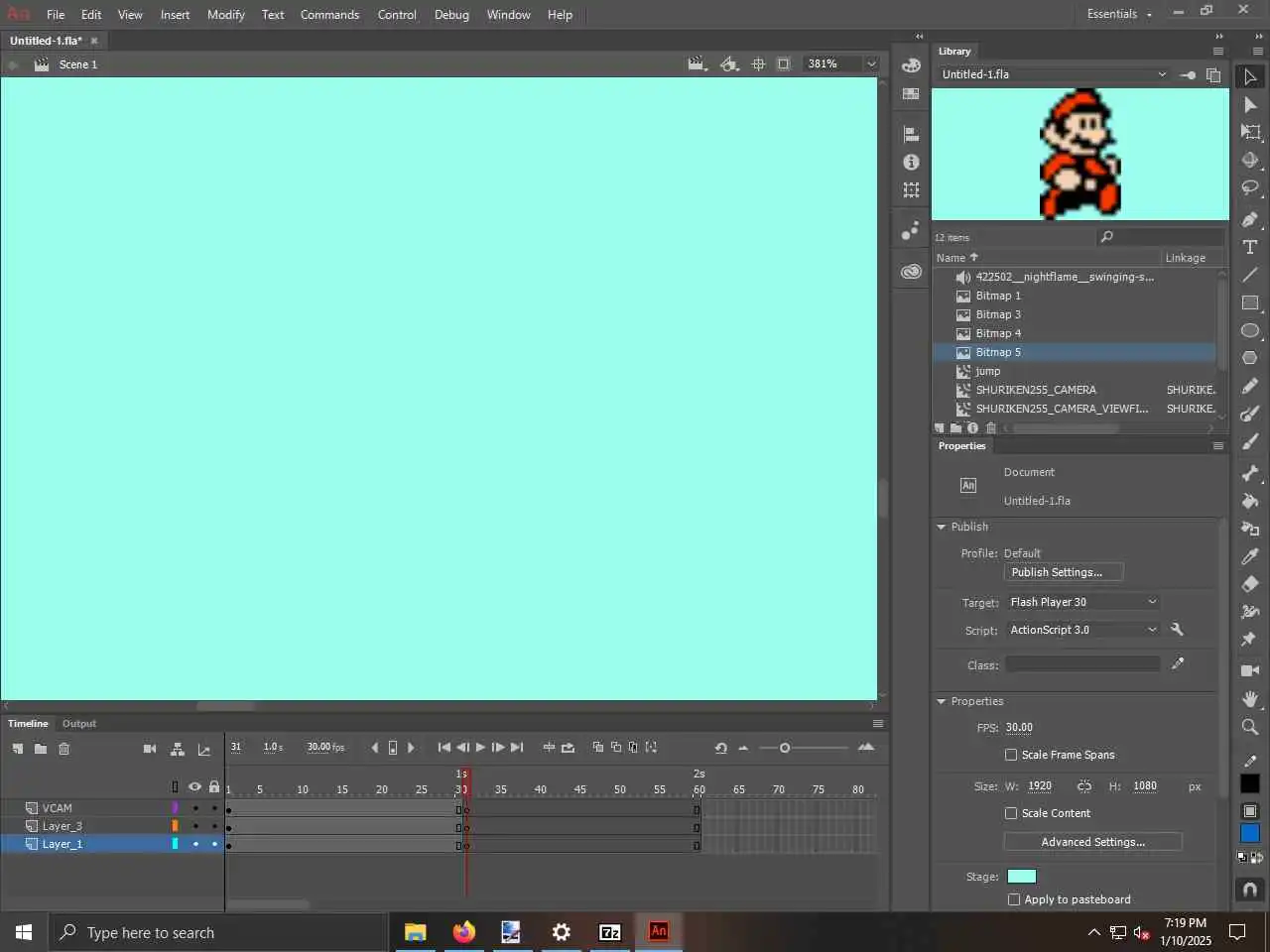This screenshot has height=952, width=1270.
Task: Select the Eyedropper tool
Action: point(1250,556)
